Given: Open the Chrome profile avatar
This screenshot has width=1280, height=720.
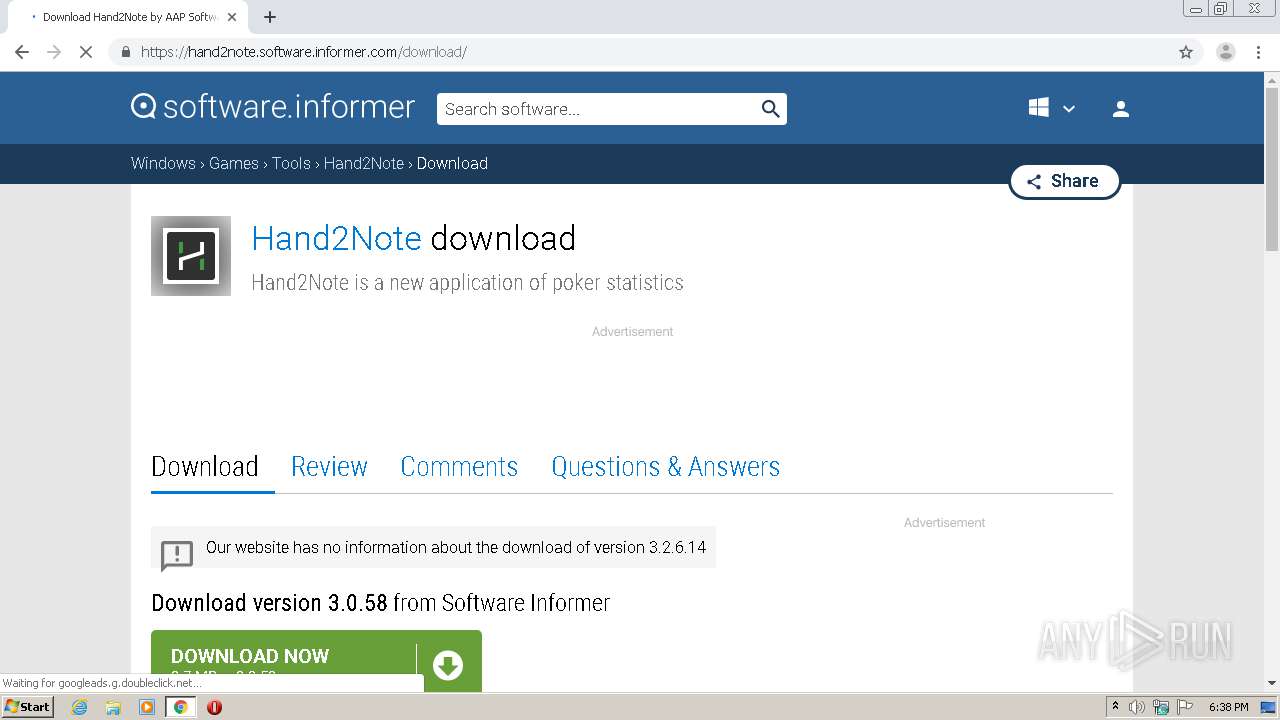Looking at the screenshot, I should [x=1225, y=52].
